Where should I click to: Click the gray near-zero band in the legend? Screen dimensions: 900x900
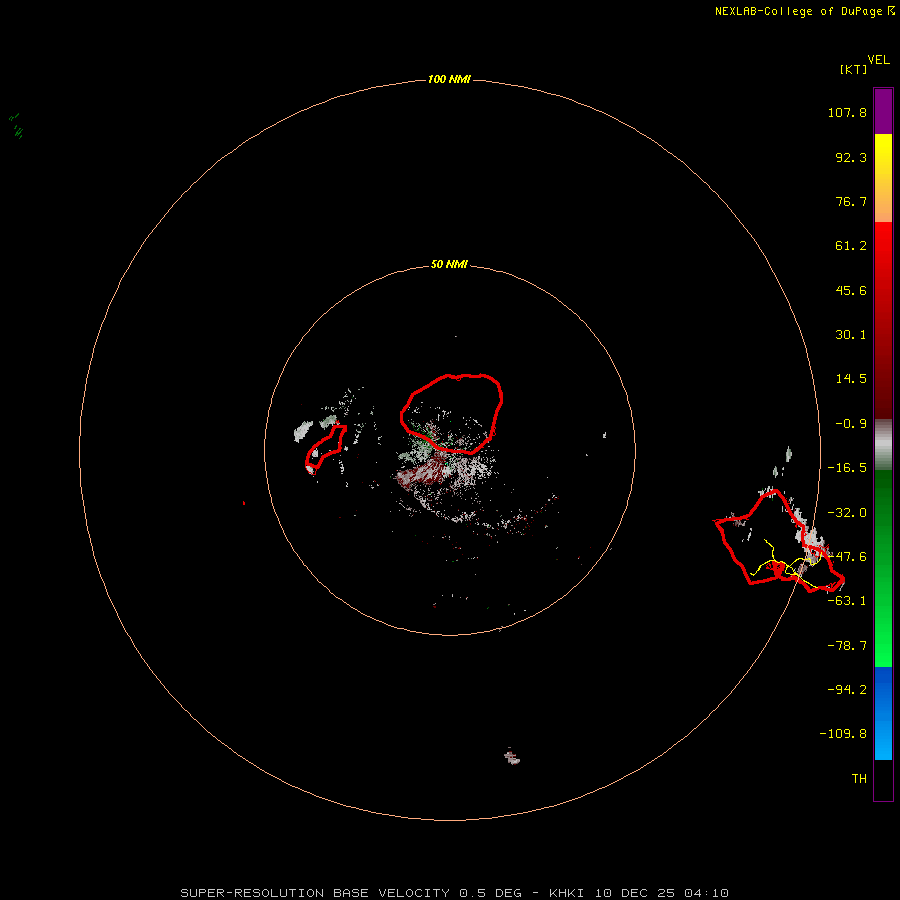pyautogui.click(x=883, y=445)
